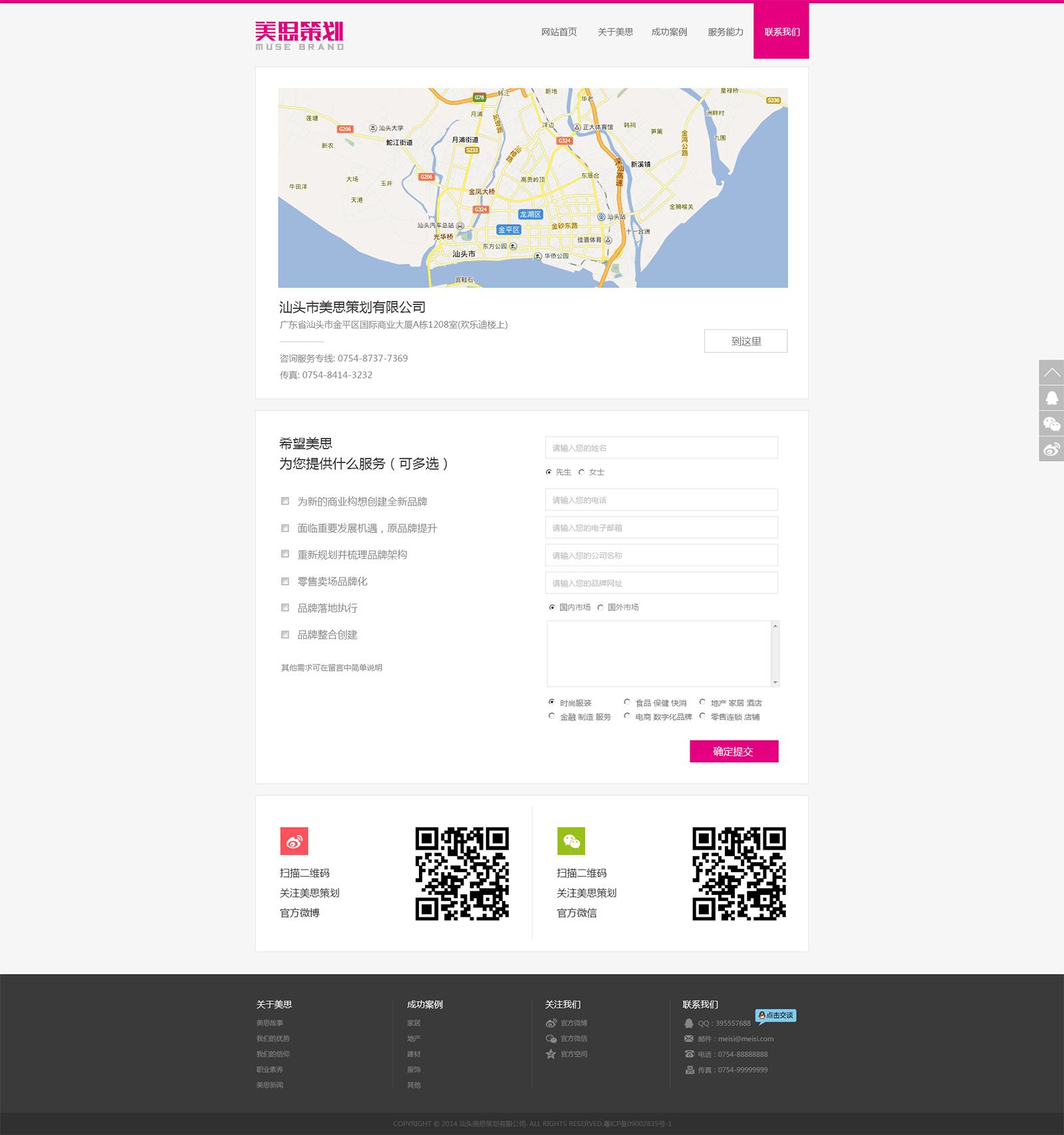This screenshot has height=1135, width=1064.
Task: Check 重新规划并梳理品牌架构 option
Action: (285, 554)
